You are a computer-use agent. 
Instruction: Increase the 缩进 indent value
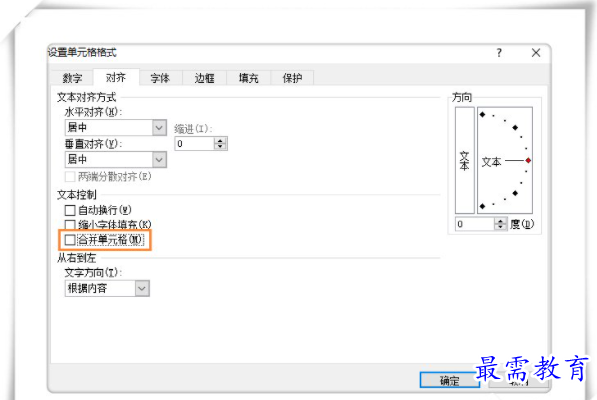220,141
